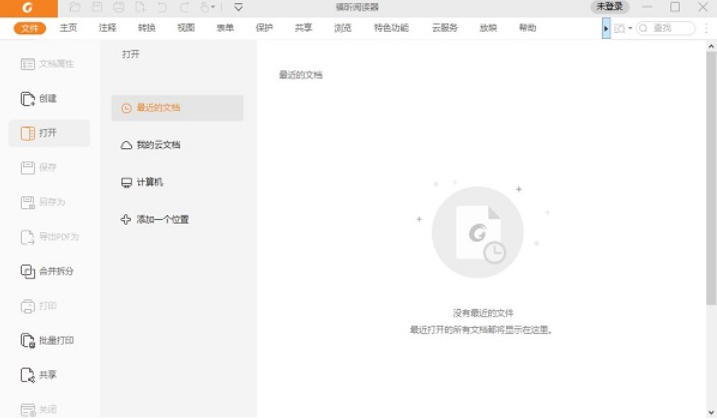The height and width of the screenshot is (419, 717).
Task: Click the undo arrow in quick access toolbar
Action: (162, 7)
